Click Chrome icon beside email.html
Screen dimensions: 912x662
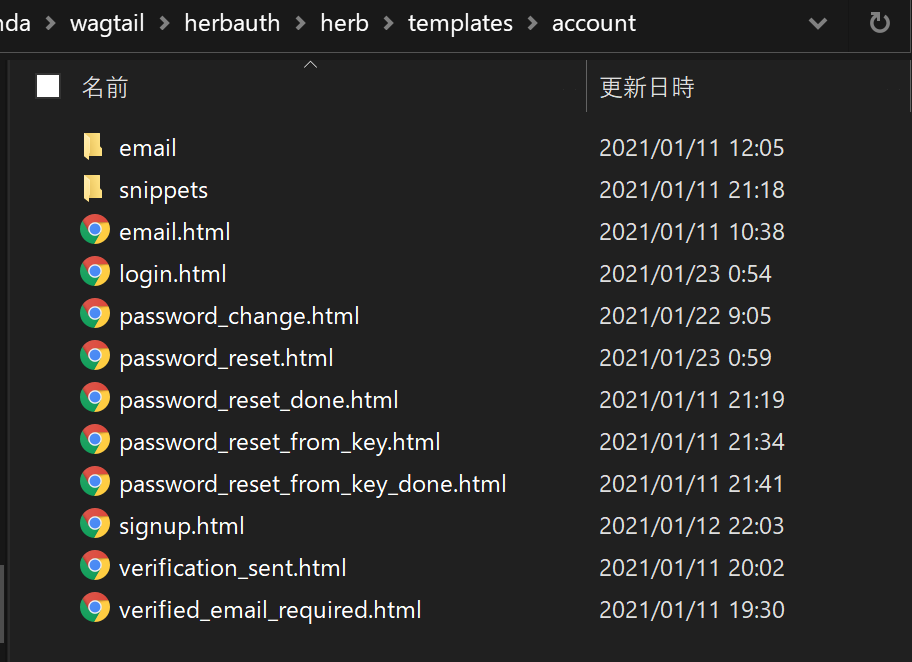pyautogui.click(x=95, y=231)
